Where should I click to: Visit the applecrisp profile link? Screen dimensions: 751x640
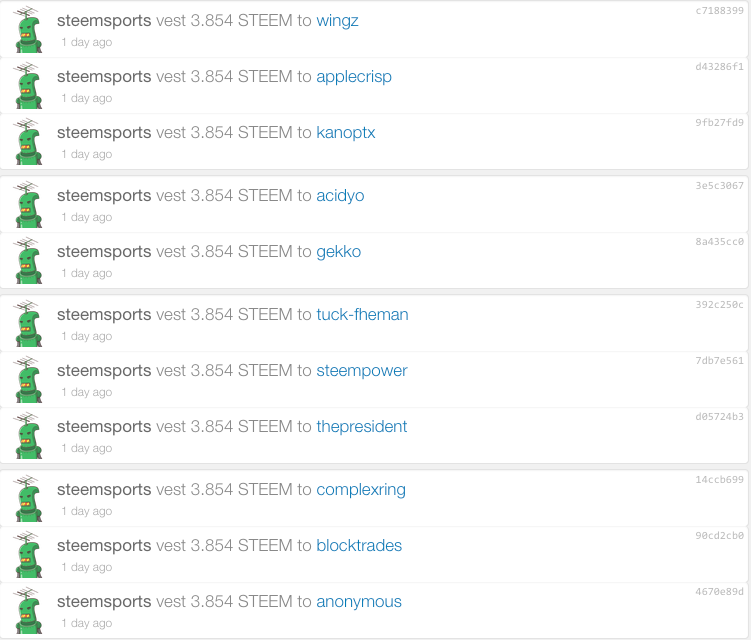click(x=354, y=77)
